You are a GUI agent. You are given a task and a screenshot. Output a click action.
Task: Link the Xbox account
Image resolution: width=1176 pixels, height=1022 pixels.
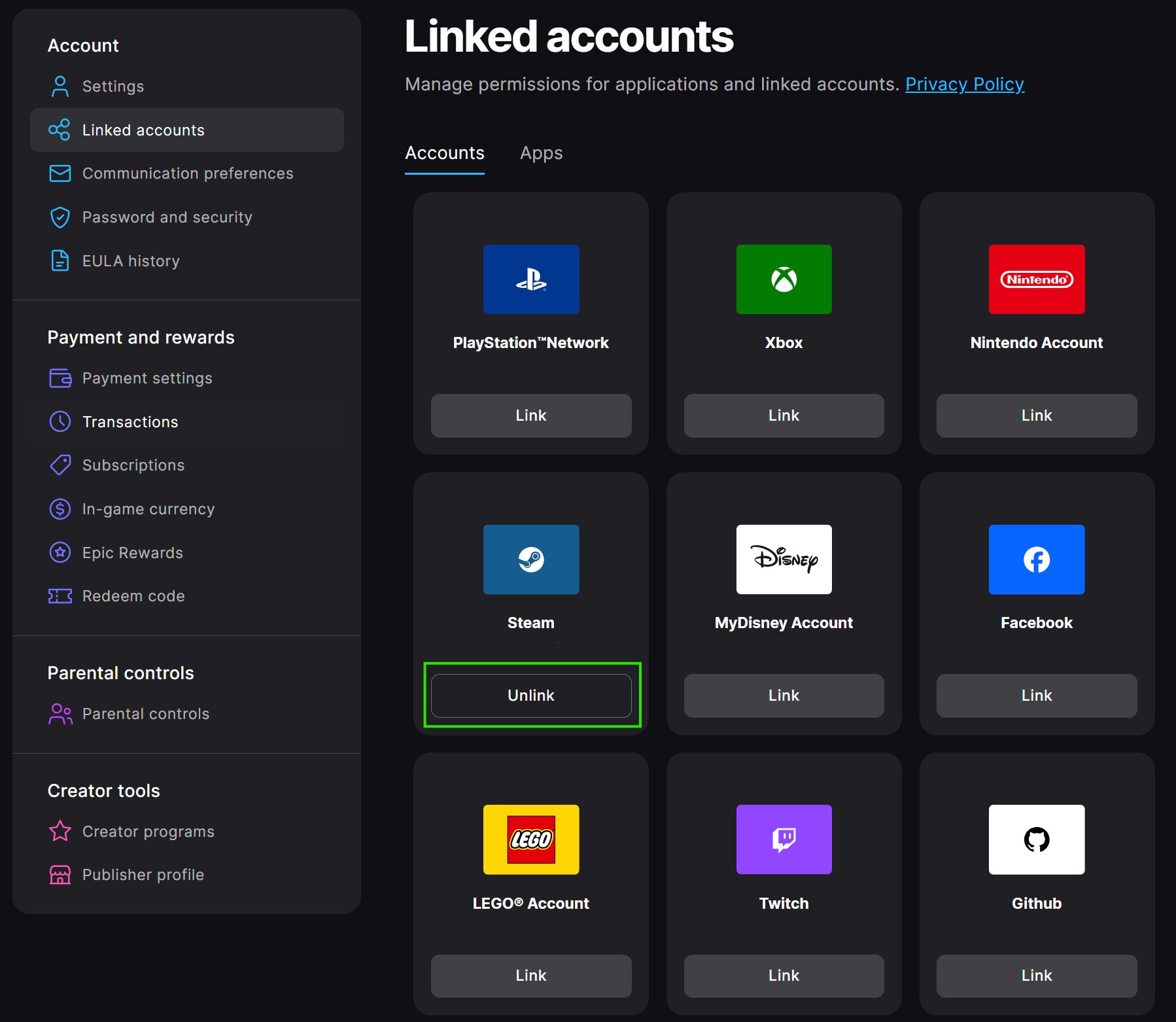click(784, 415)
